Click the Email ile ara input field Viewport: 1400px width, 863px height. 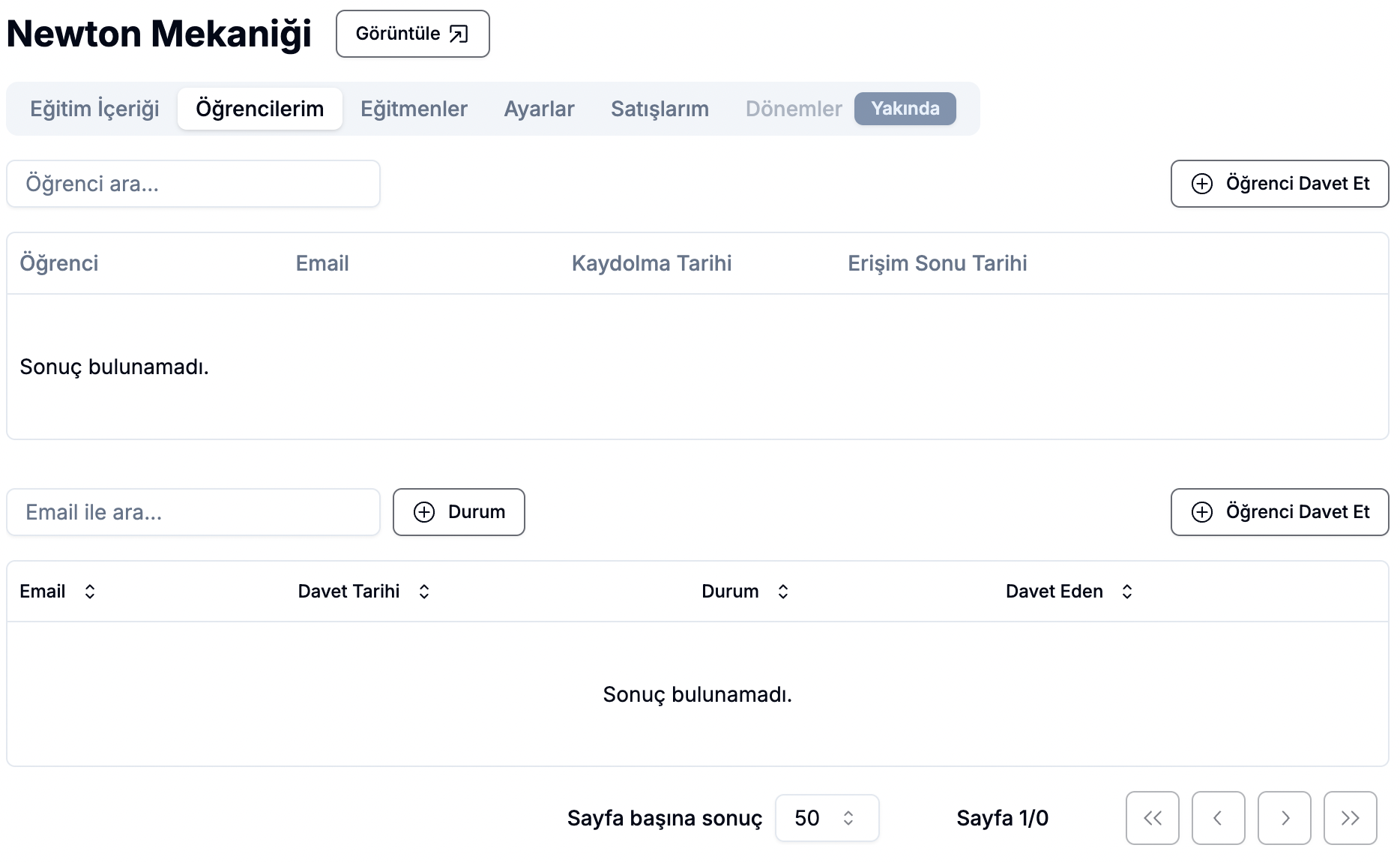[193, 512]
